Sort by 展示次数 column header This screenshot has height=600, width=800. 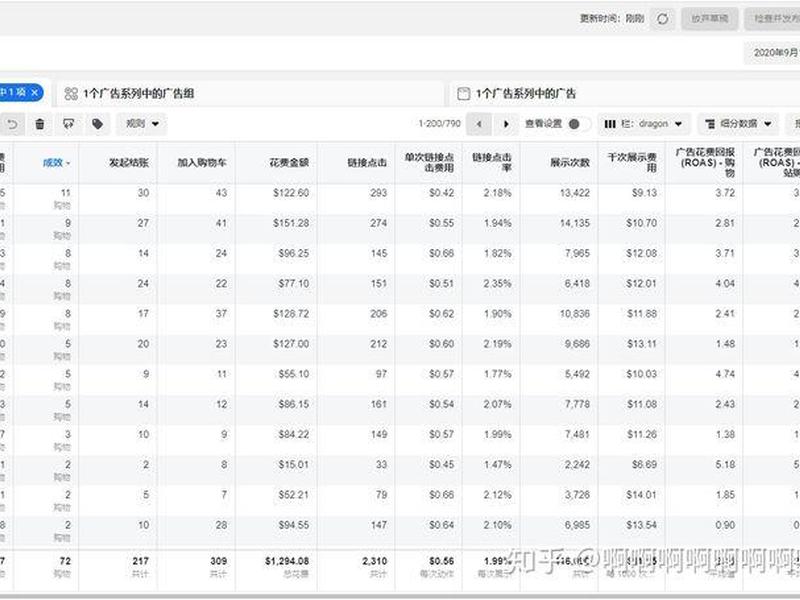click(x=570, y=163)
